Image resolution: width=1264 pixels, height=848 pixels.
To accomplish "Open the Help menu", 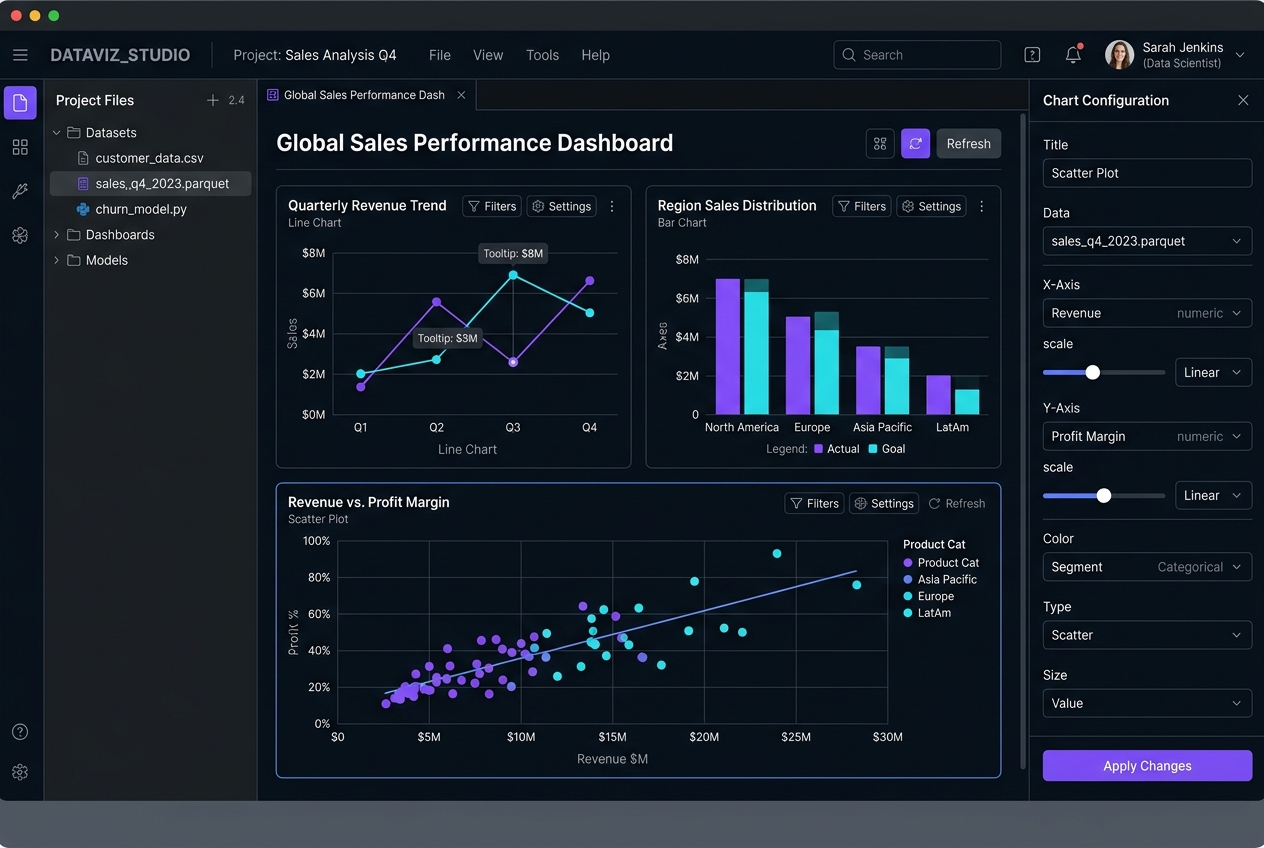I will click(x=595, y=55).
